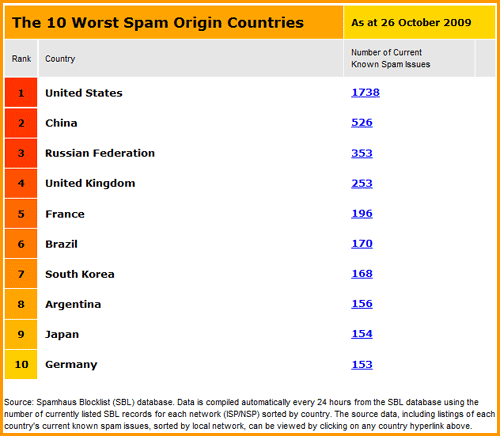Click the Russian Federation count 353
The height and width of the screenshot is (436, 500).
(x=362, y=153)
